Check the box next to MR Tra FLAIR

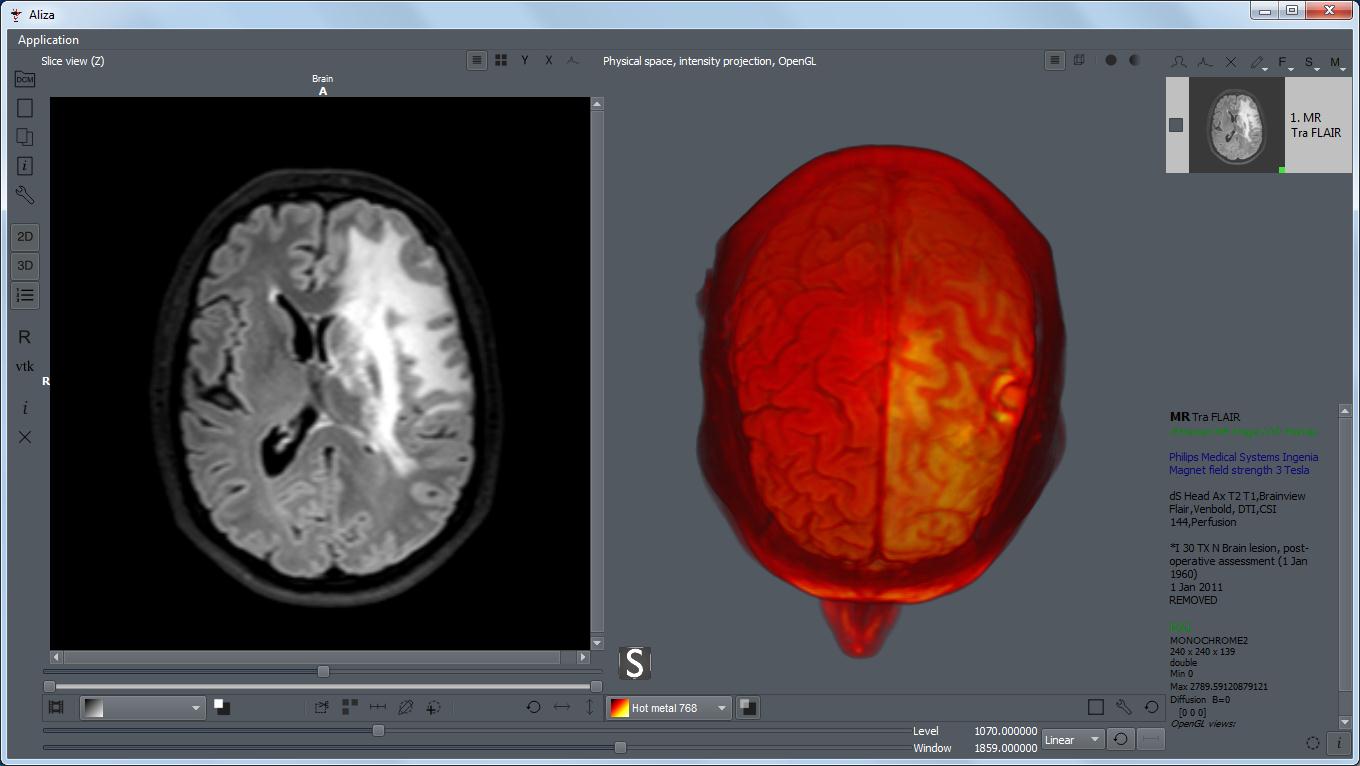(x=1176, y=125)
